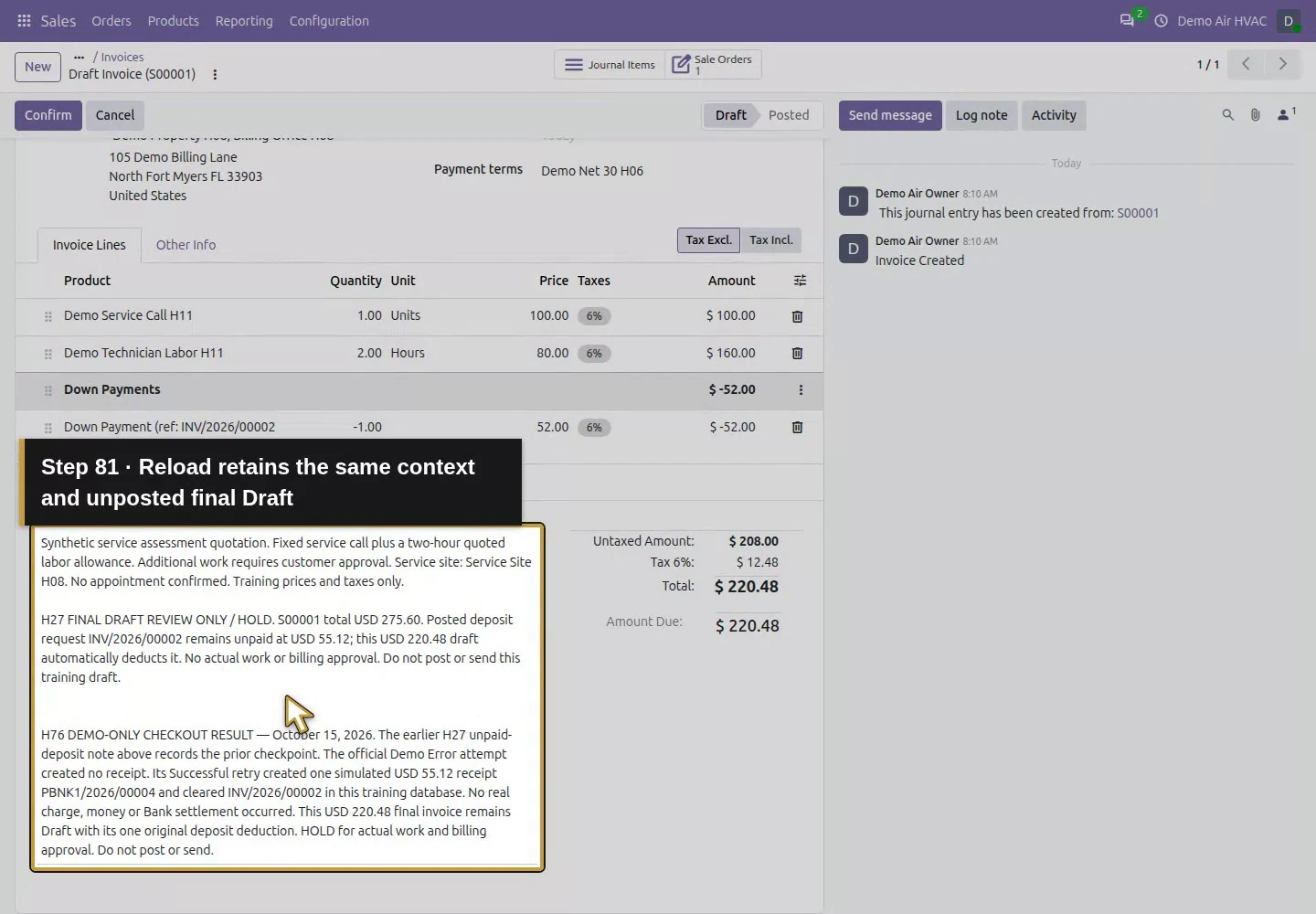Click the Amount Due value $ 220.48
This screenshot has height=914, width=1316.
[x=748, y=626]
